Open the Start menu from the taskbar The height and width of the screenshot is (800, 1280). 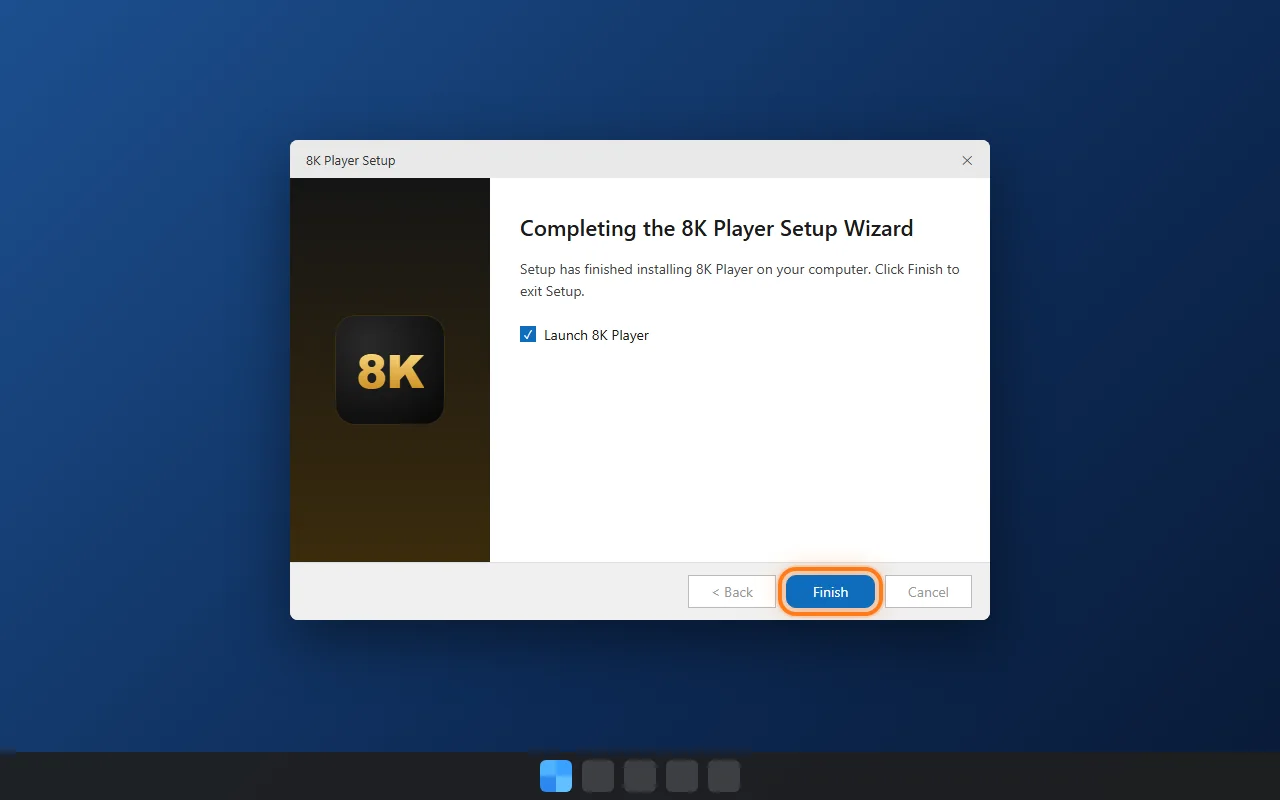click(x=556, y=776)
